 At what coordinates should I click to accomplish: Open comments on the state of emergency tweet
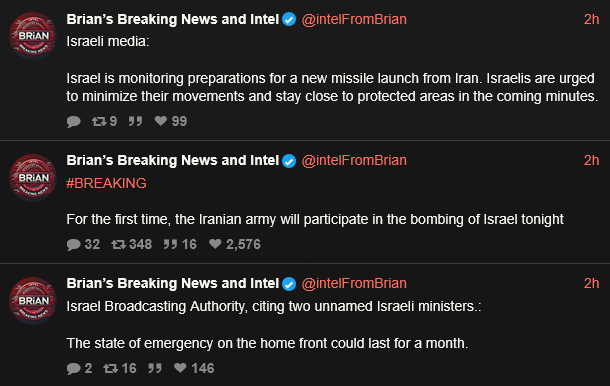[79, 368]
